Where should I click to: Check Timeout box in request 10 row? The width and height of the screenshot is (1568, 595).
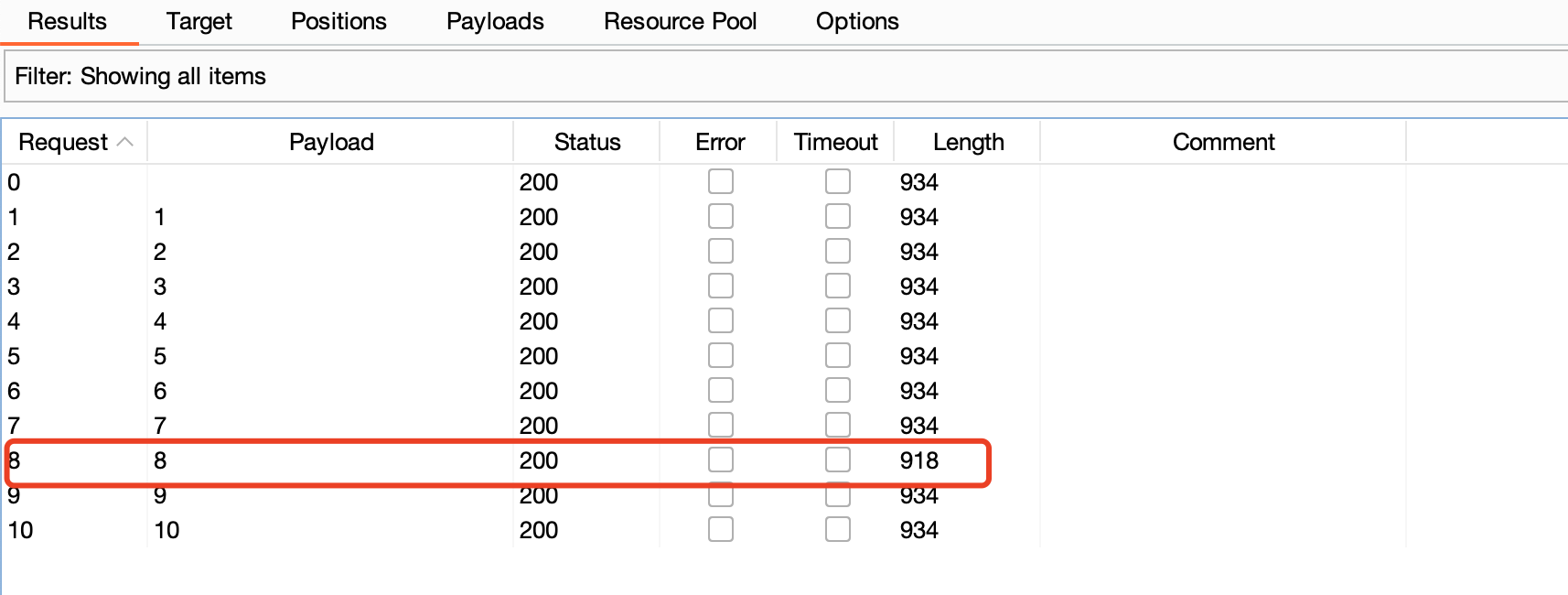pos(838,529)
